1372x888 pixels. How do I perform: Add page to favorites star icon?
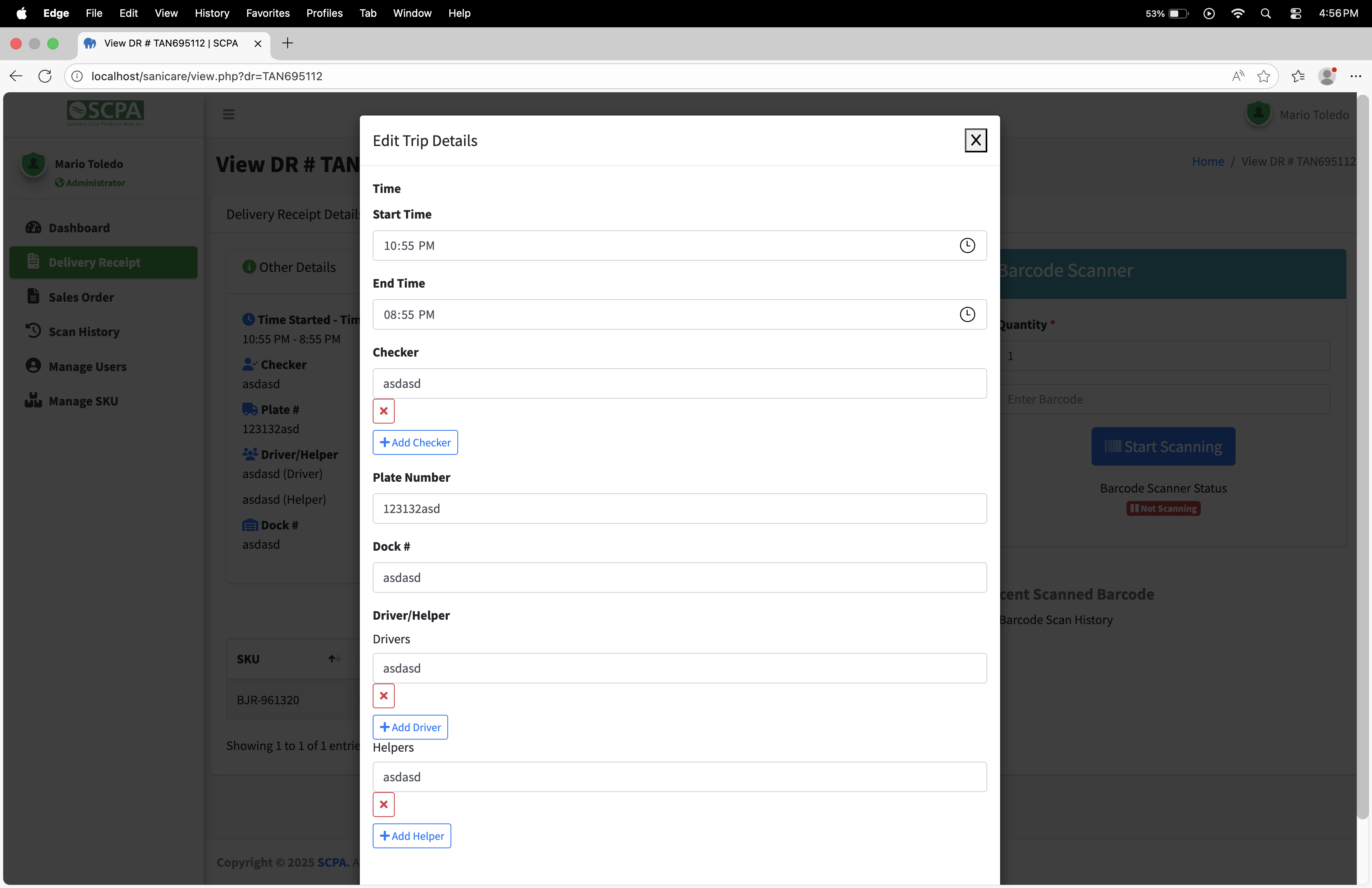click(1263, 76)
